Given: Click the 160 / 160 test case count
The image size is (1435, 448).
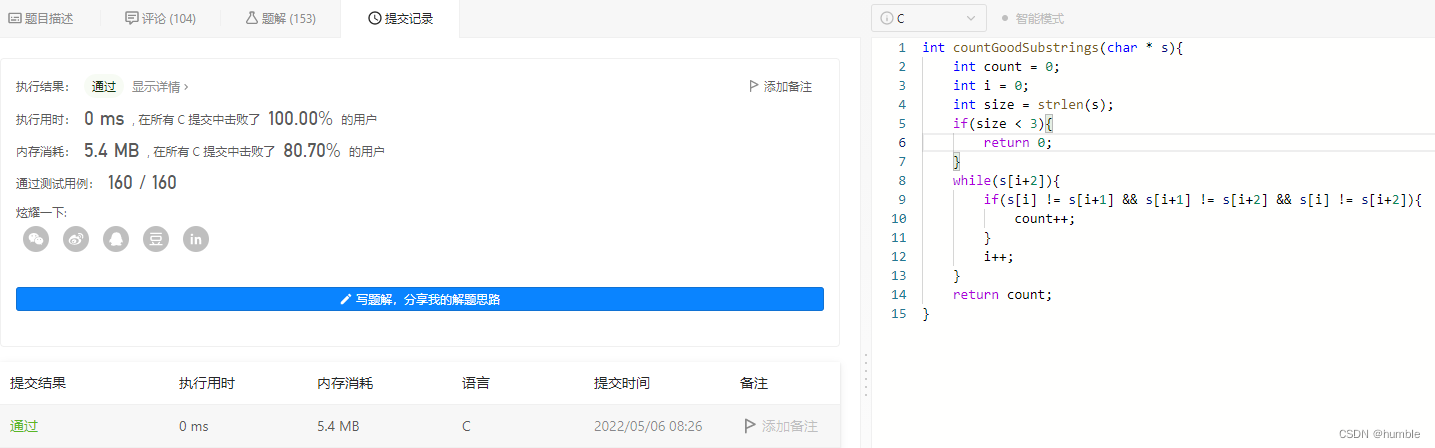Looking at the screenshot, I should coord(142,183).
